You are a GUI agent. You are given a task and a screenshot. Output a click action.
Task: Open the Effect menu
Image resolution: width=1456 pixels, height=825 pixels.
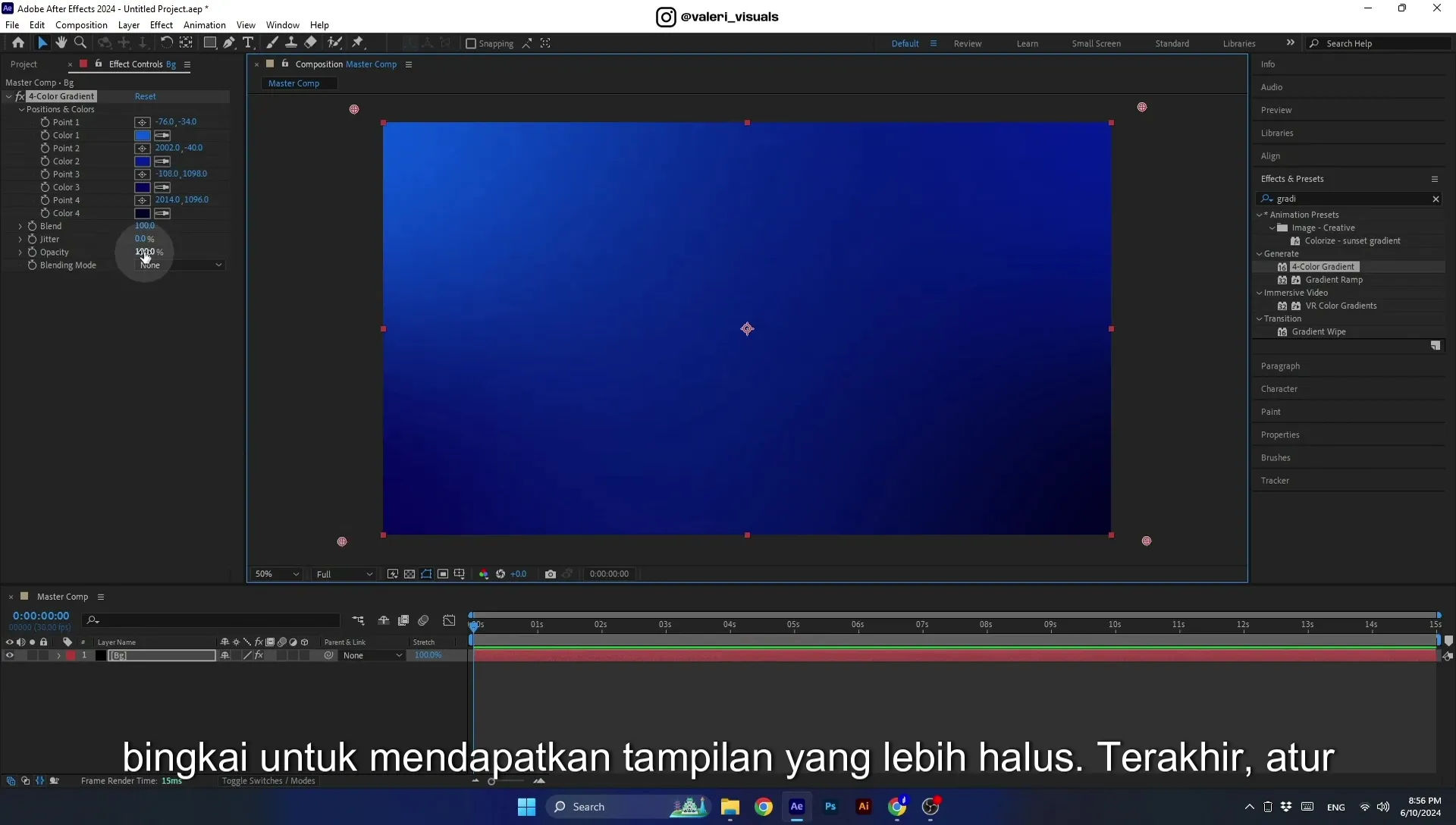pyautogui.click(x=162, y=25)
